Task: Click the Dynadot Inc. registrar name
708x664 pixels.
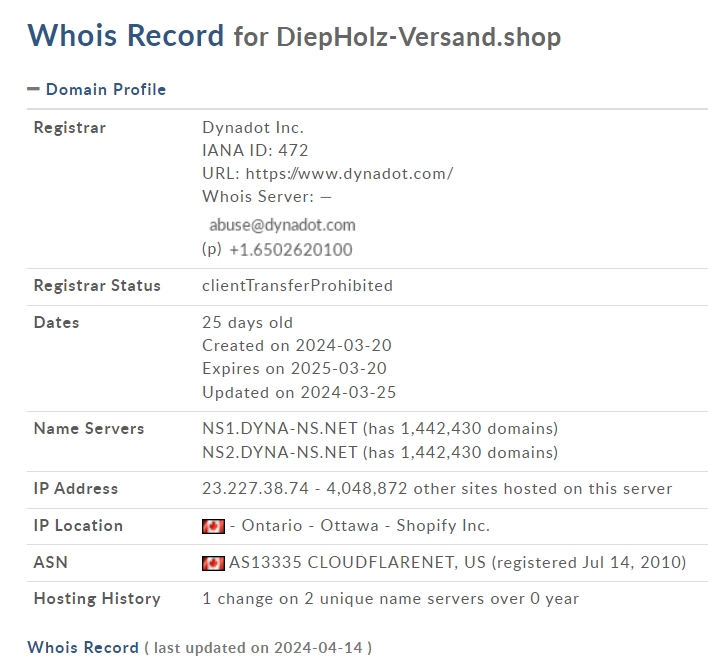Action: [x=253, y=128]
